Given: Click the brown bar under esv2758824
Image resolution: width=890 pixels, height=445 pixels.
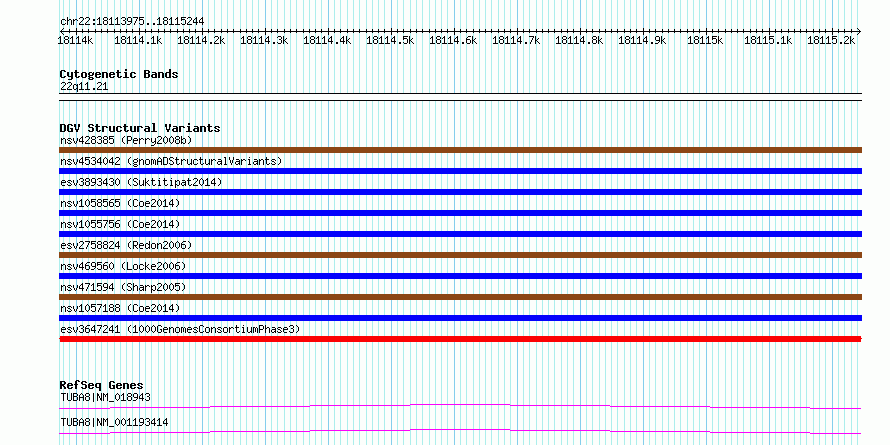Looking at the screenshot, I should click(x=460, y=255).
